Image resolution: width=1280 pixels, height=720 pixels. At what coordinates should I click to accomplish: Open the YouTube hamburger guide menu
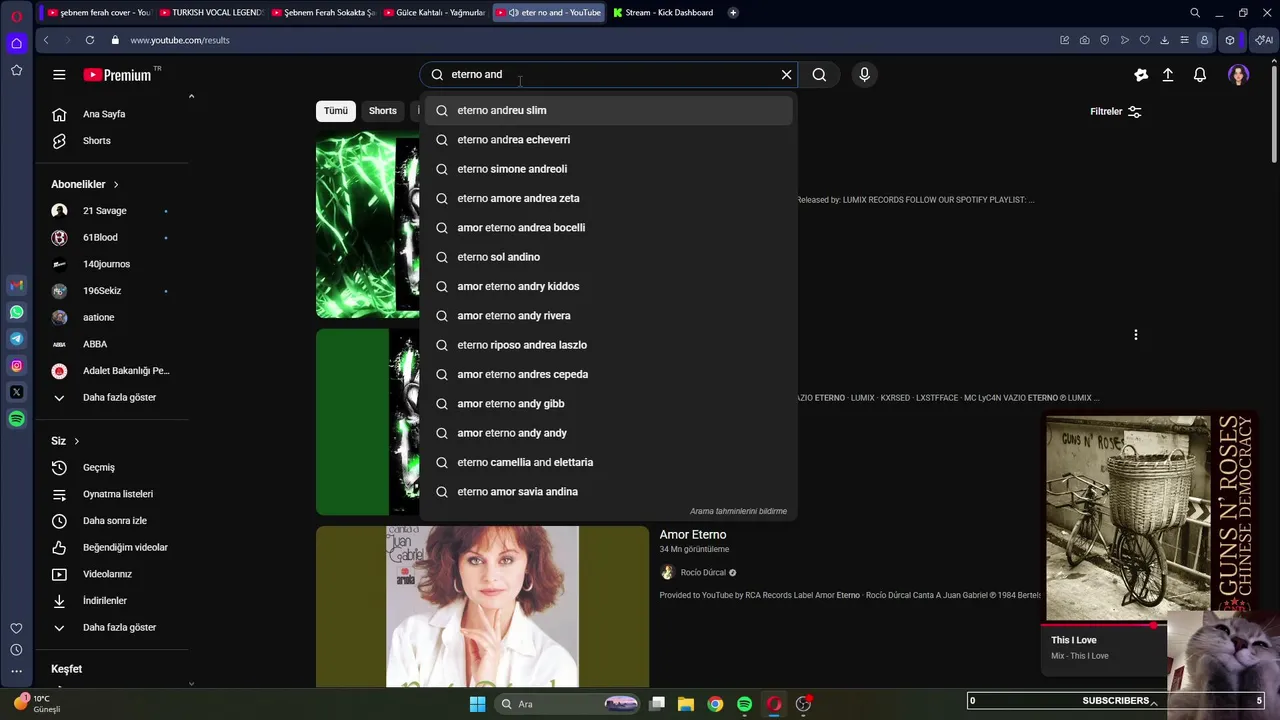coord(59,75)
